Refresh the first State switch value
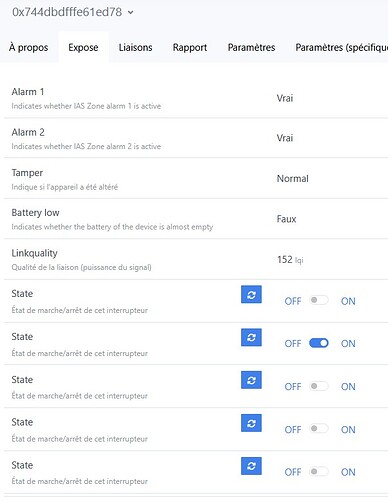The height and width of the screenshot is (500, 388). tap(251, 294)
